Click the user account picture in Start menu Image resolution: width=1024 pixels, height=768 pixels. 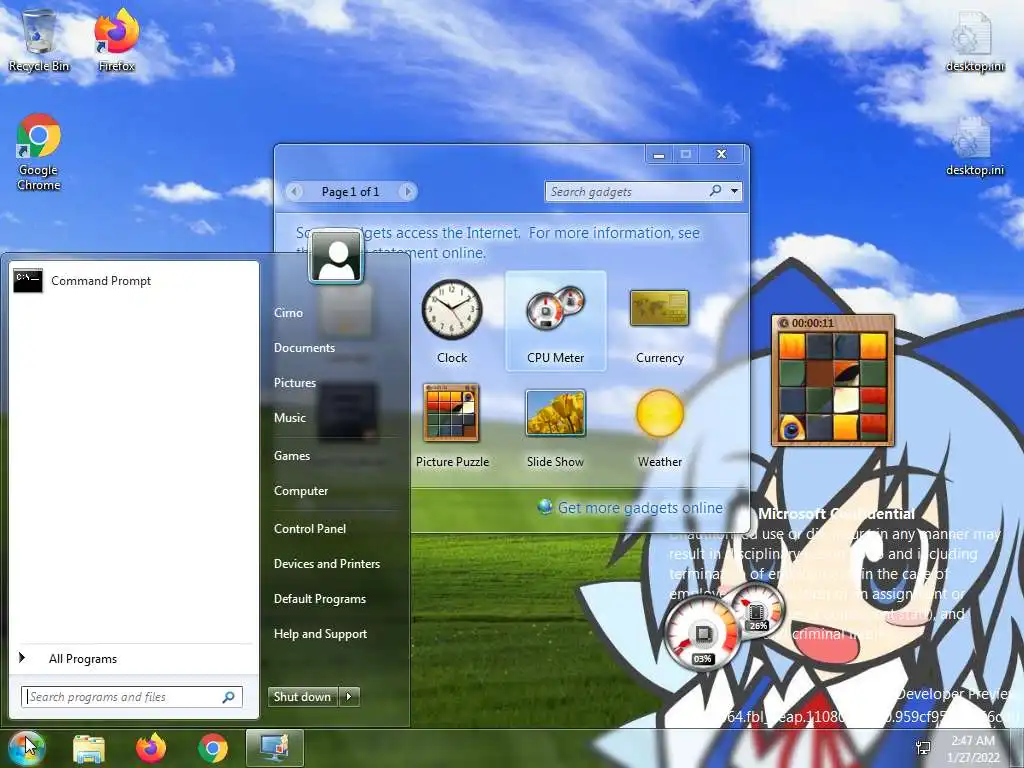(336, 256)
